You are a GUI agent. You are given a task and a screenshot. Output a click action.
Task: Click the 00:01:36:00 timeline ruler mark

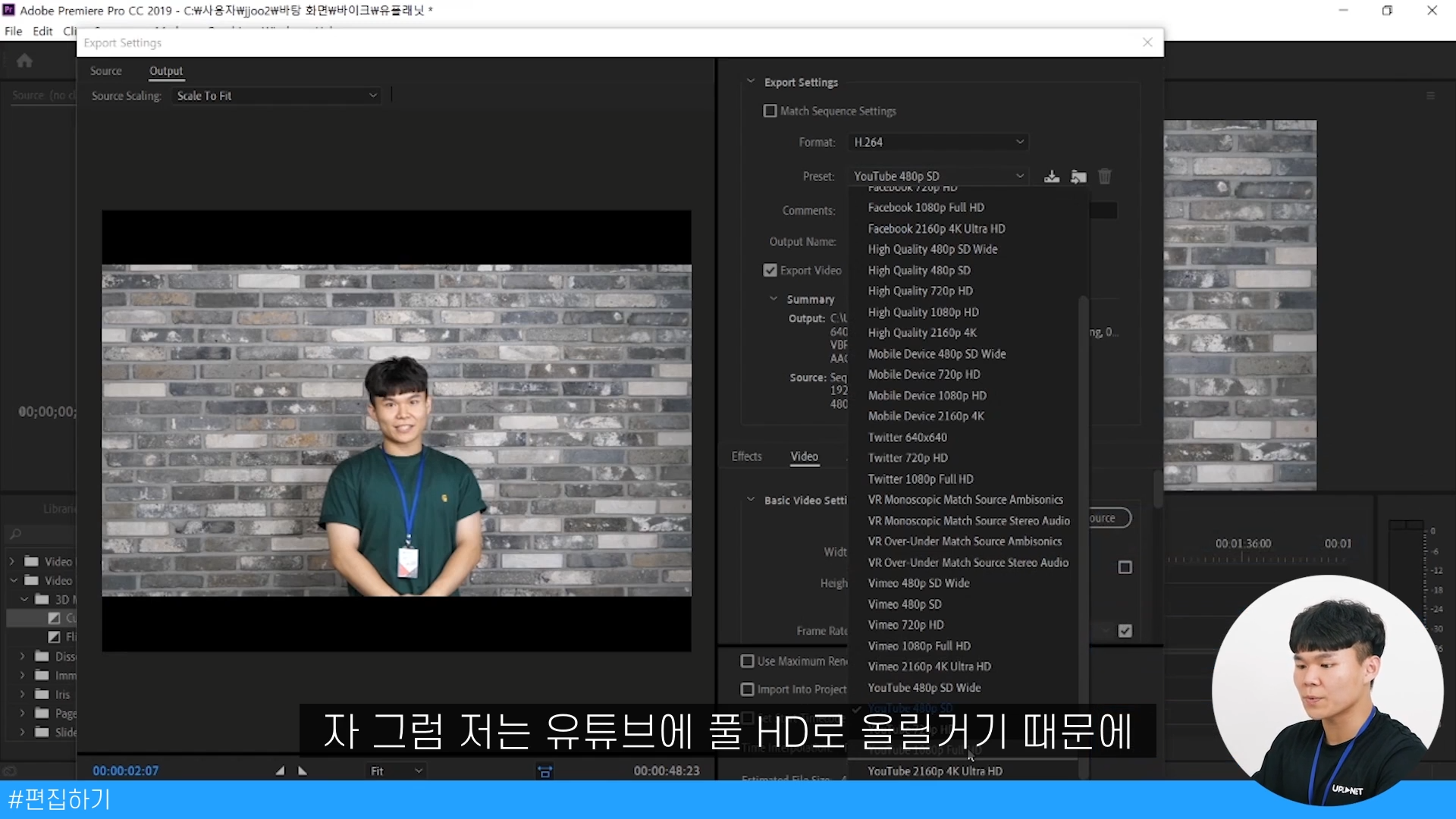tap(1243, 544)
